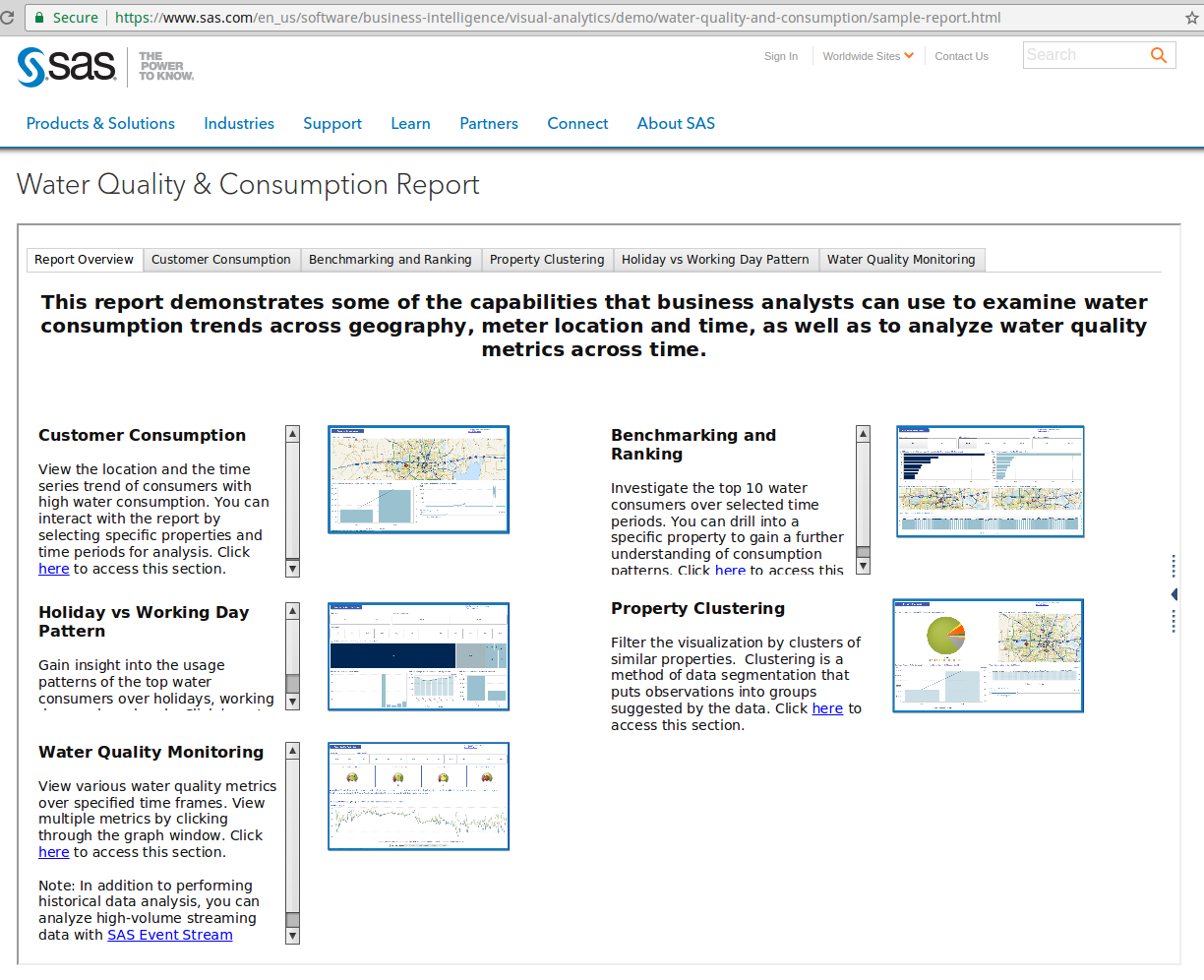Expand the Worldwide Sites dropdown
The height and width of the screenshot is (980, 1204).
click(x=912, y=56)
